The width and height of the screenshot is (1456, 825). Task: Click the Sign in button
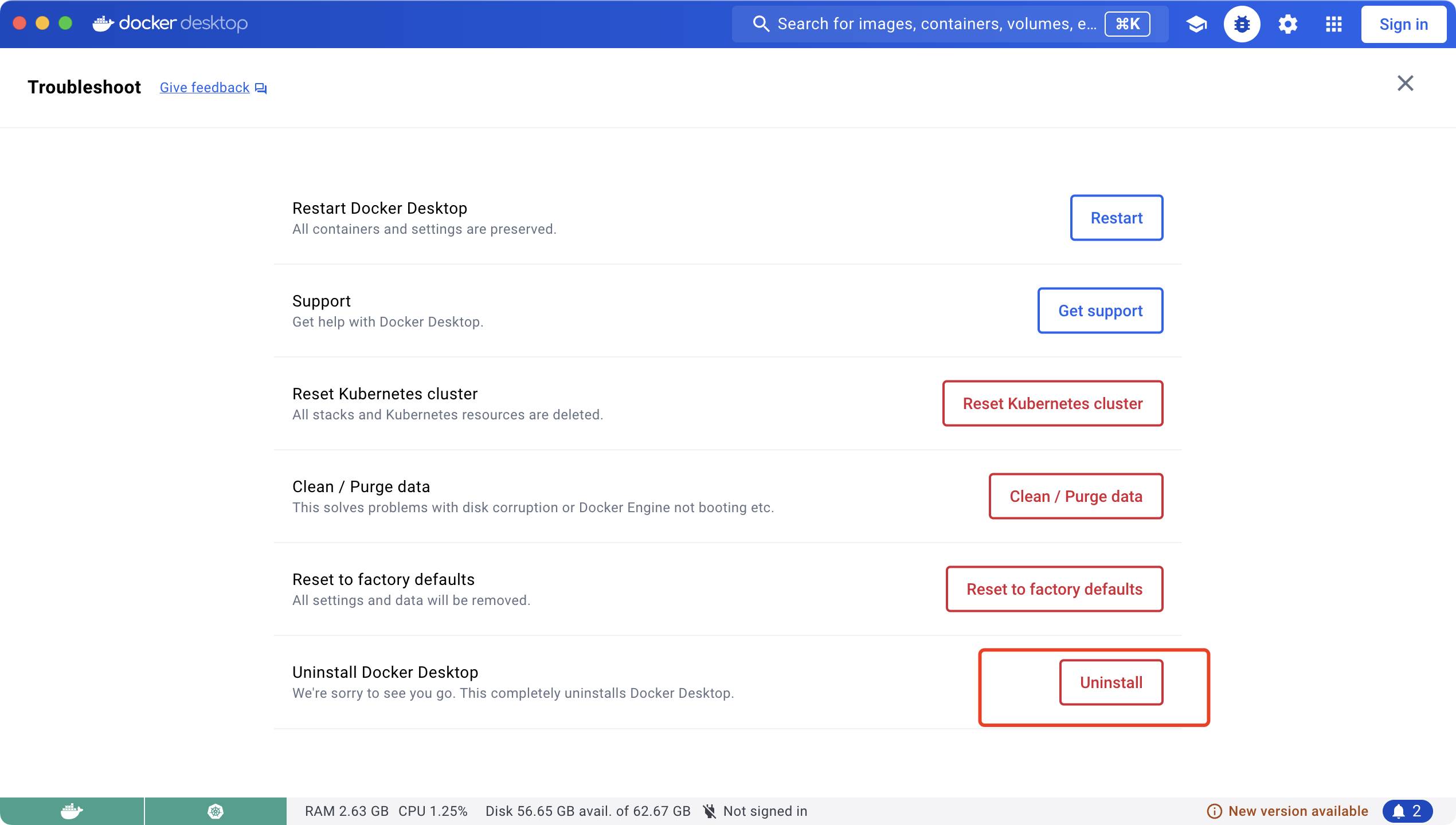coord(1403,24)
